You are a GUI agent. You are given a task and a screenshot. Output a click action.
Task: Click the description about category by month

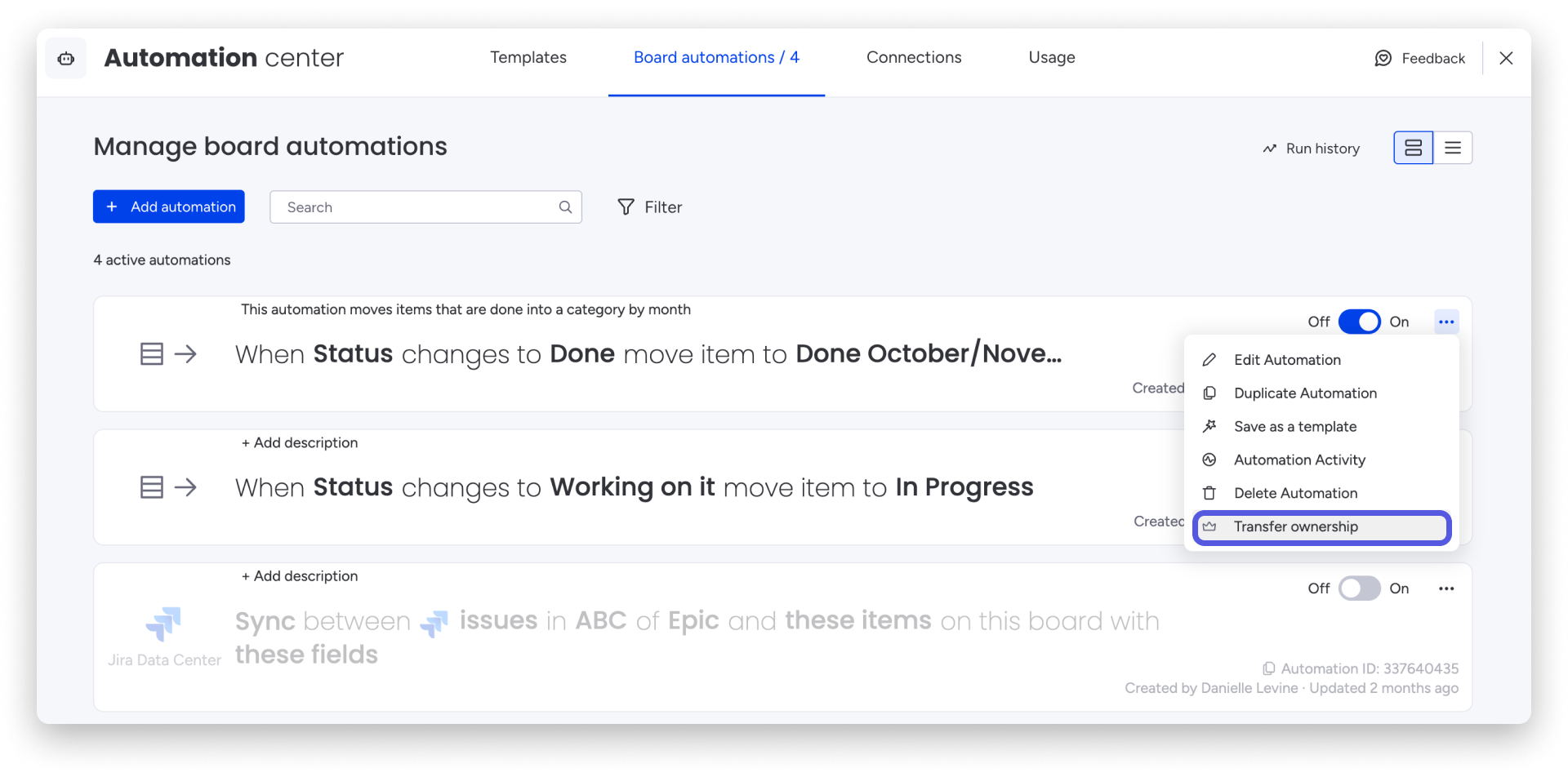click(x=465, y=309)
